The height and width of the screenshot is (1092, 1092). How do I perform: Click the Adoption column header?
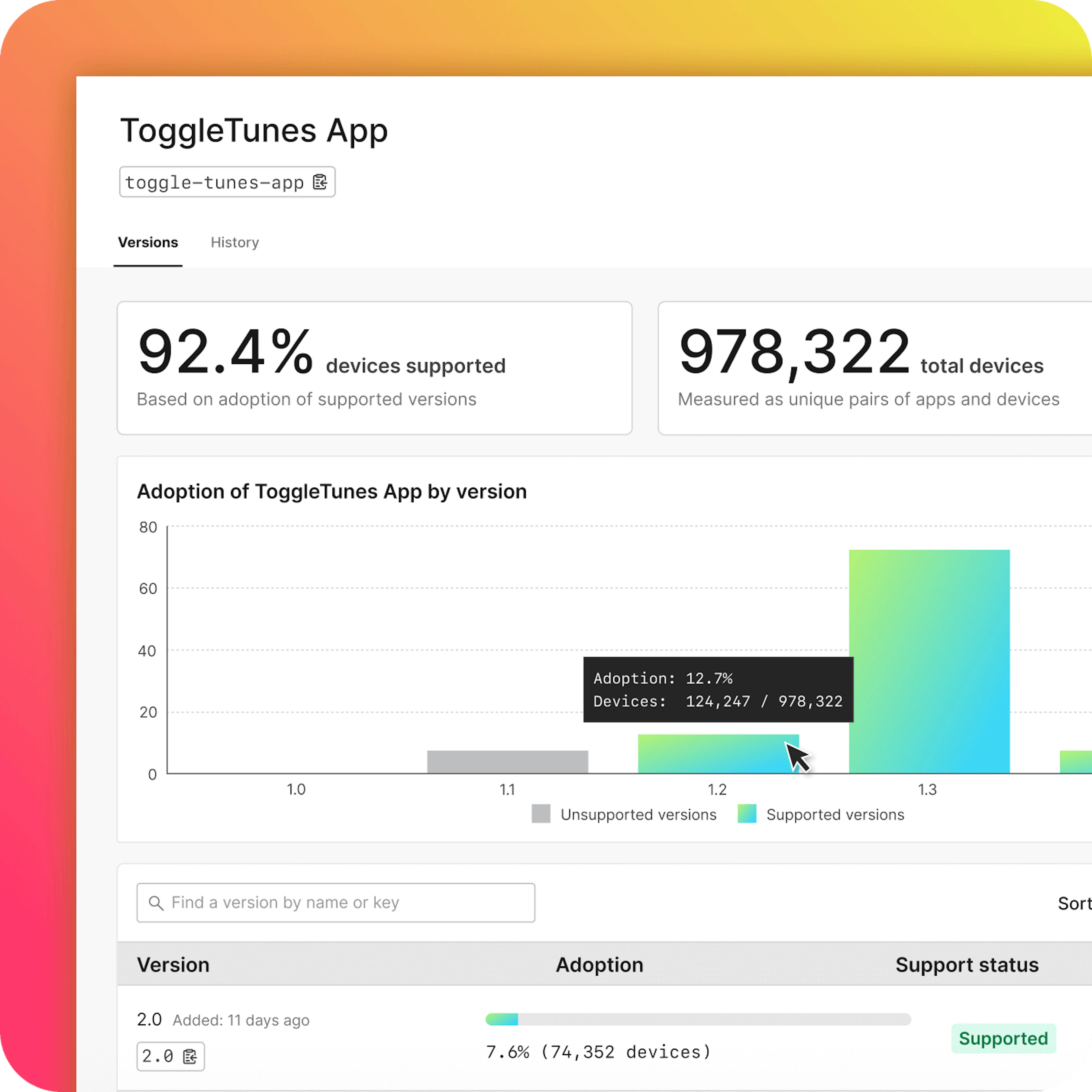(599, 965)
